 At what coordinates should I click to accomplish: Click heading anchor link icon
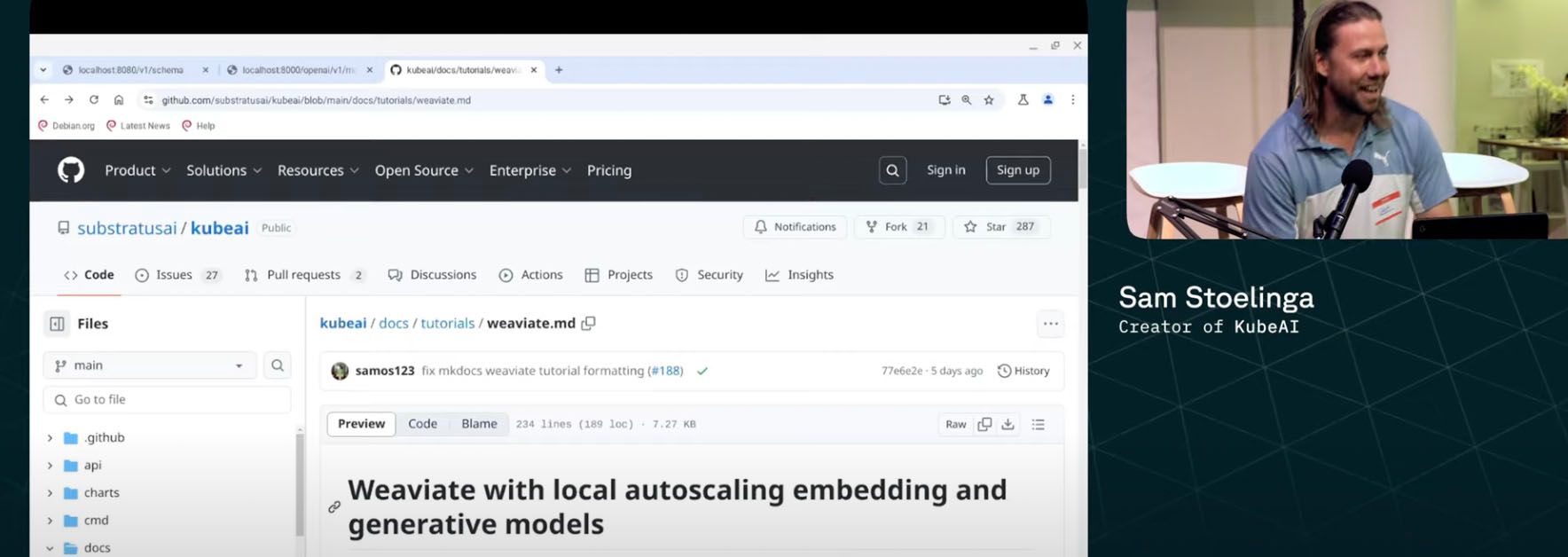334,507
